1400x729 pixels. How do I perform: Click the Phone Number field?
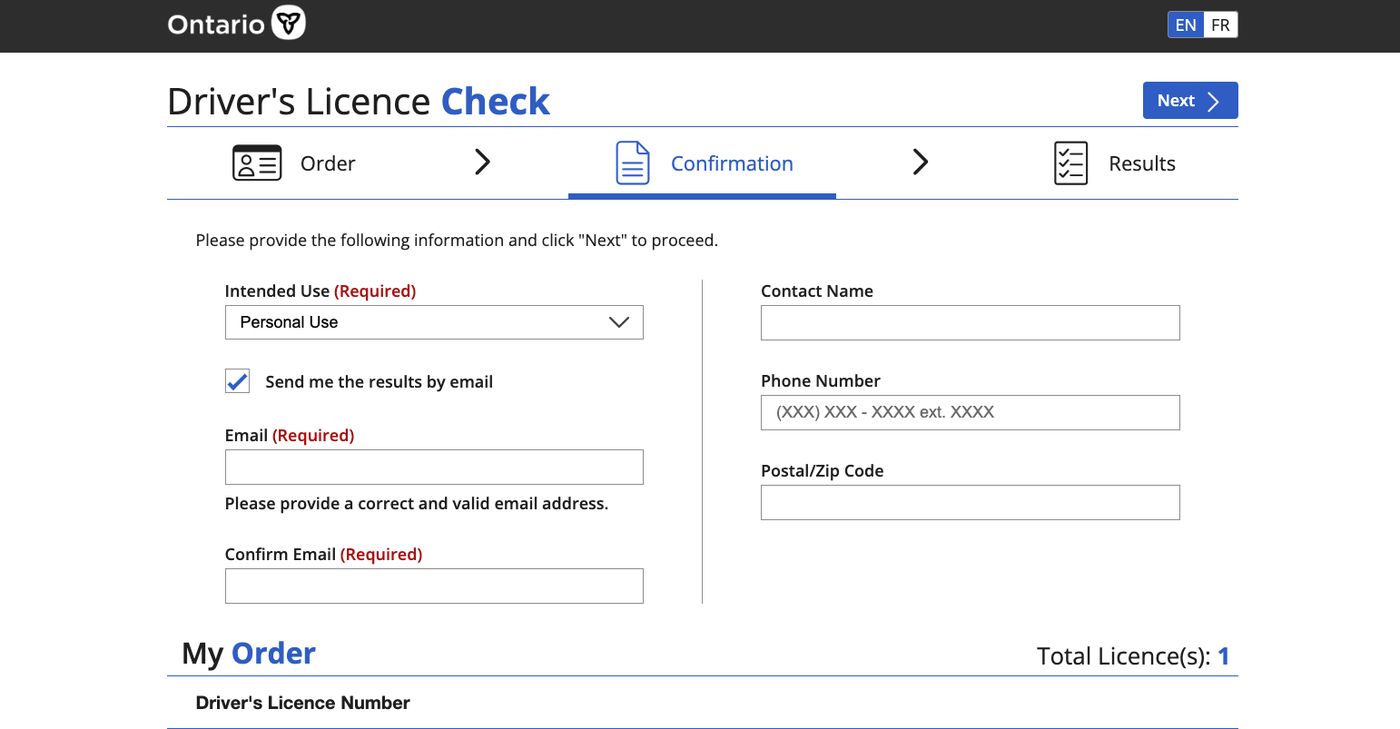click(x=970, y=412)
